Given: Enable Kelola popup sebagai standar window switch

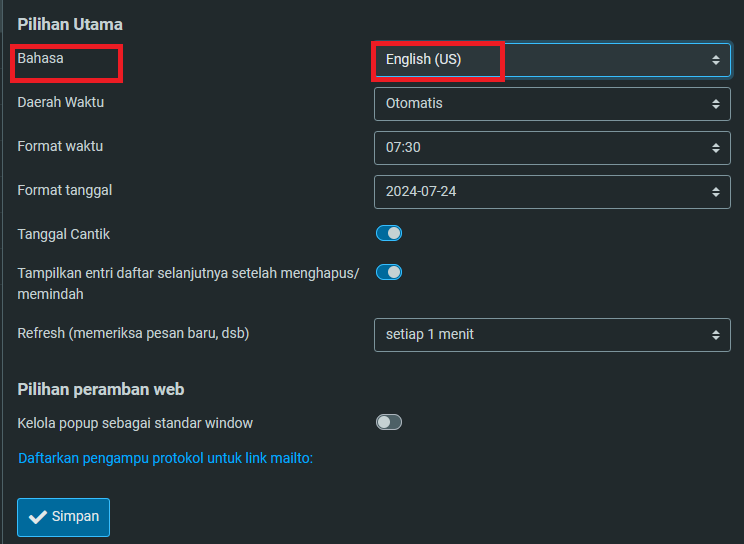Looking at the screenshot, I should 389,422.
